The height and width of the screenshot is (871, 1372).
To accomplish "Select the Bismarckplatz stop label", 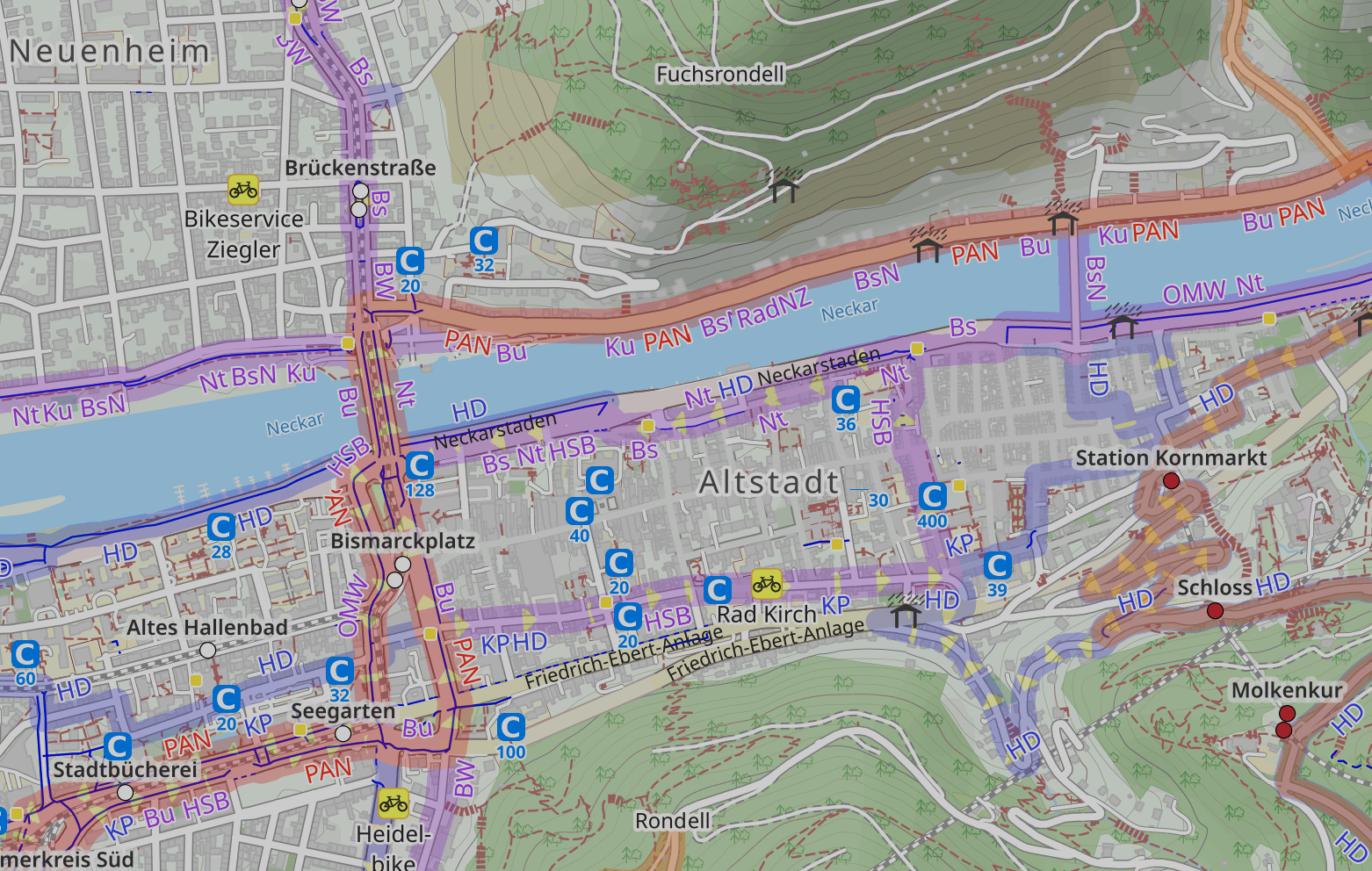I will (x=402, y=541).
